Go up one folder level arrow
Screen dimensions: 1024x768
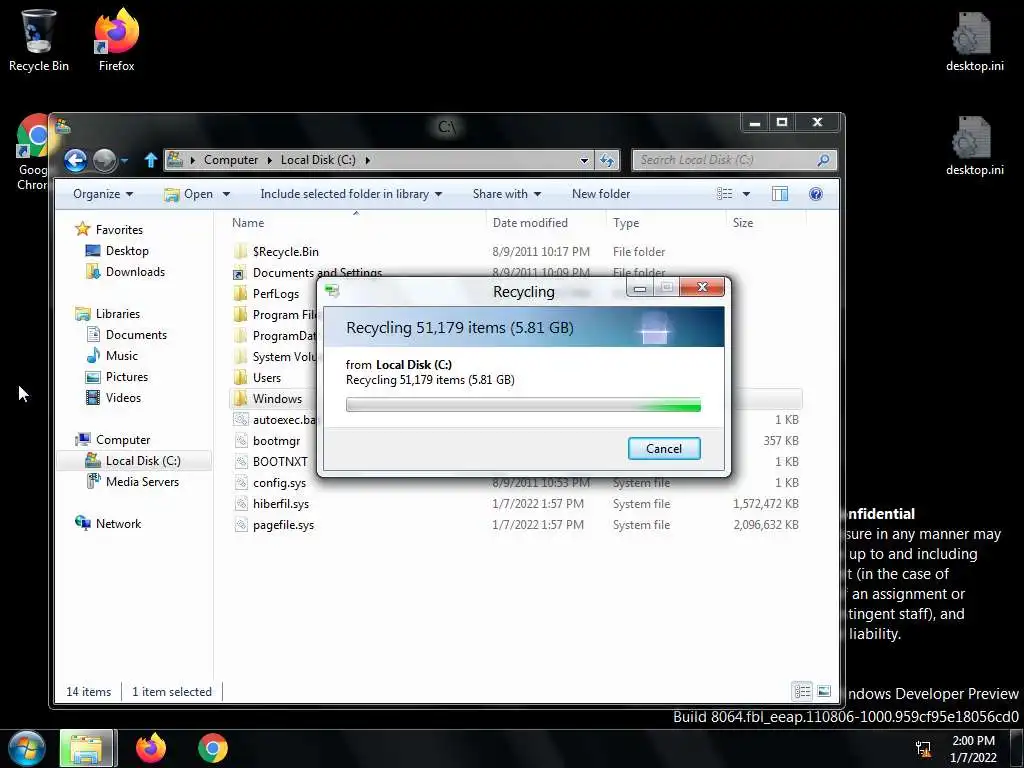coord(151,160)
